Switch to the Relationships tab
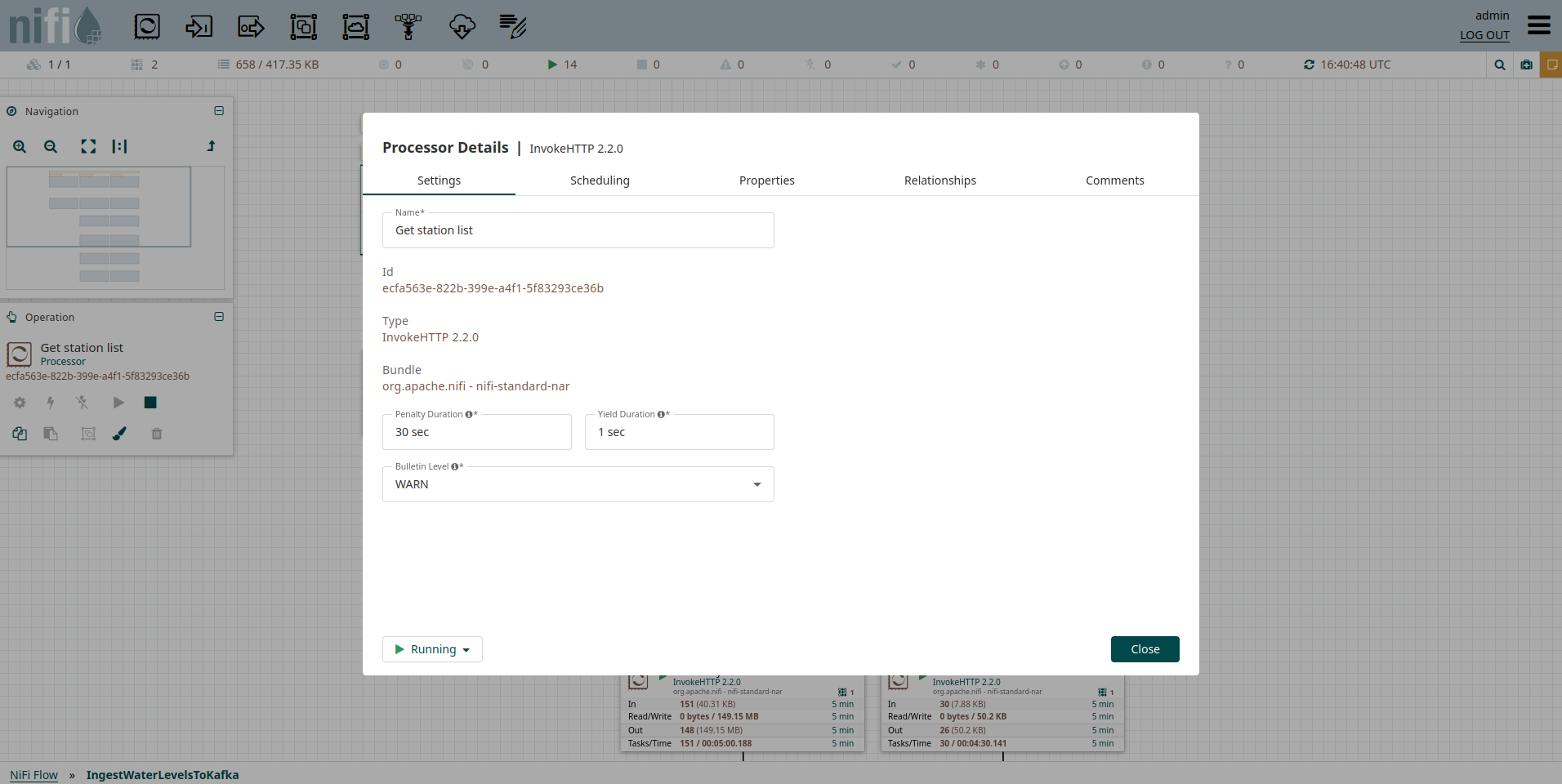 (x=939, y=180)
